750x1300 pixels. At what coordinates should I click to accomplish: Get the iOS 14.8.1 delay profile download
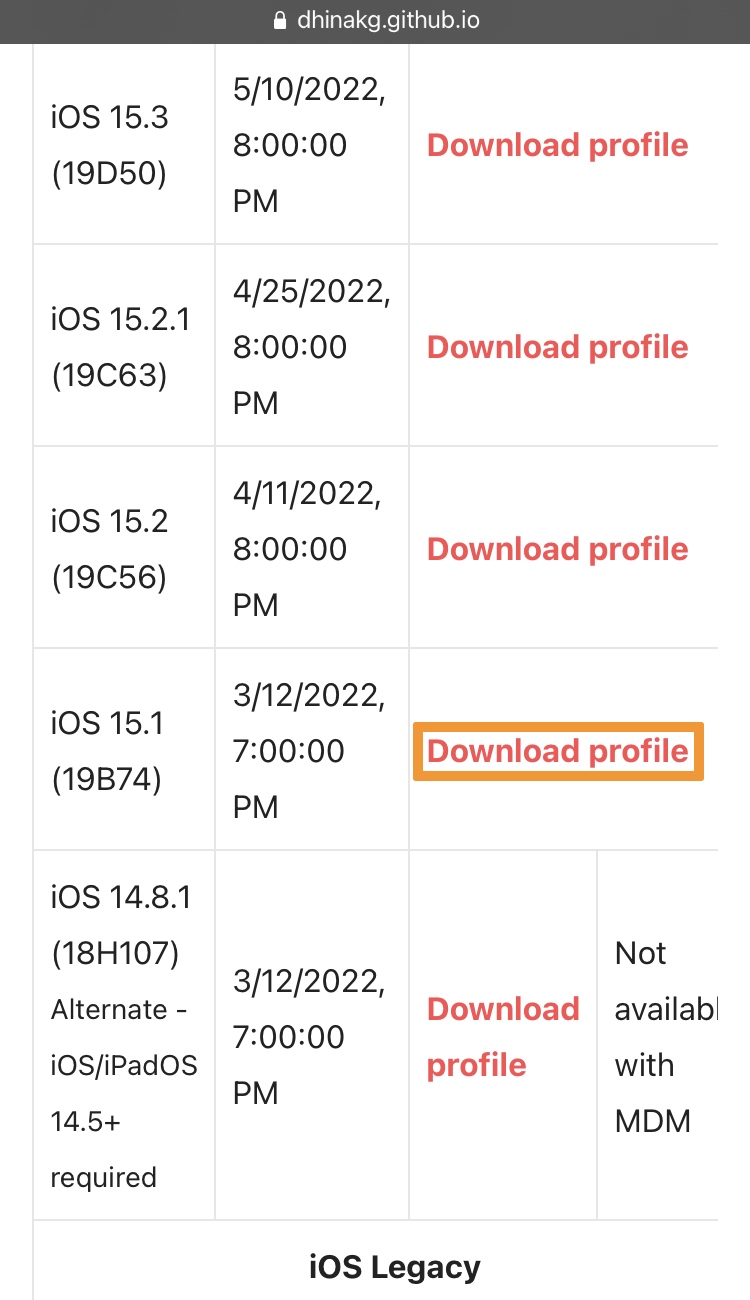pos(503,1036)
